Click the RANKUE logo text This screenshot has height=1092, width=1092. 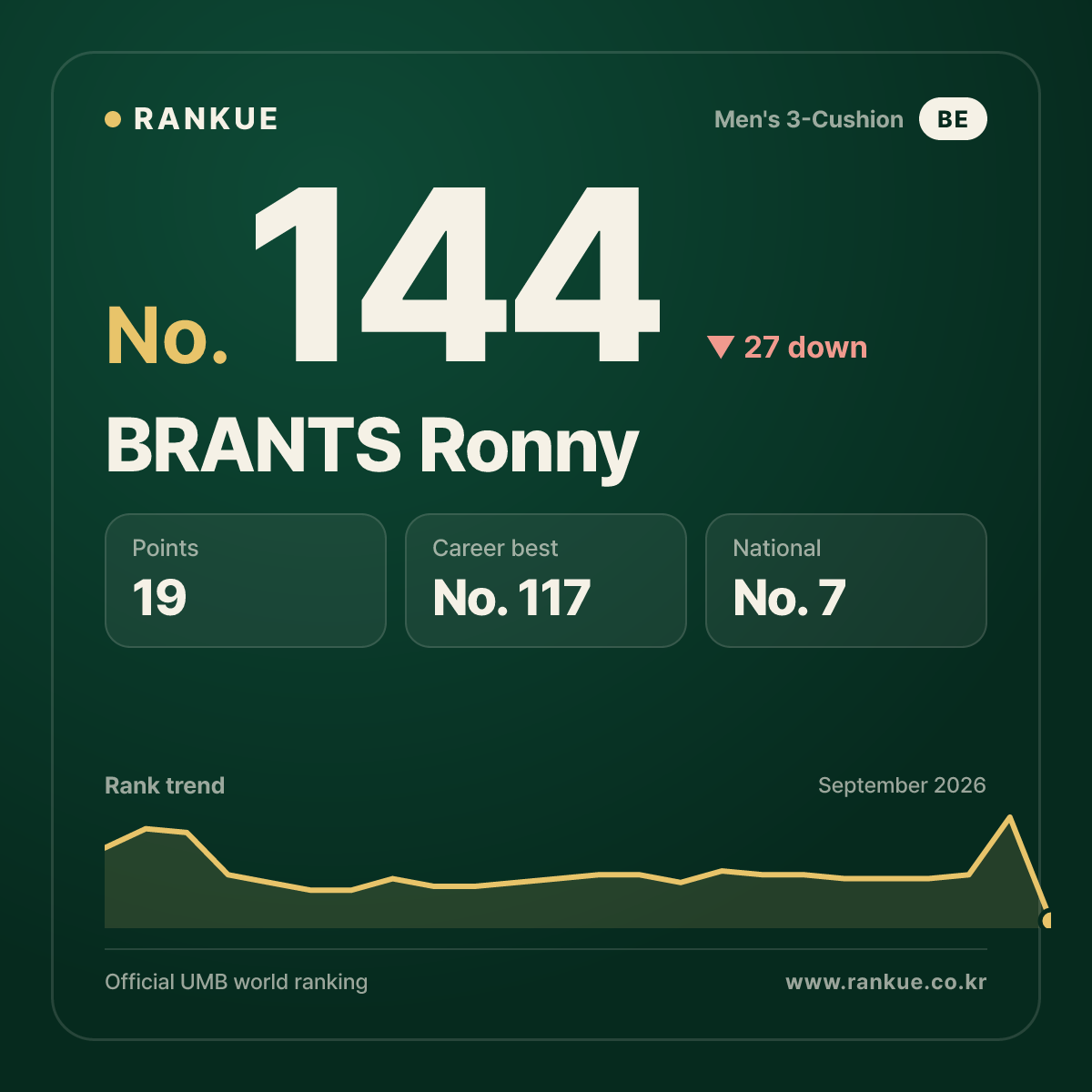[206, 119]
